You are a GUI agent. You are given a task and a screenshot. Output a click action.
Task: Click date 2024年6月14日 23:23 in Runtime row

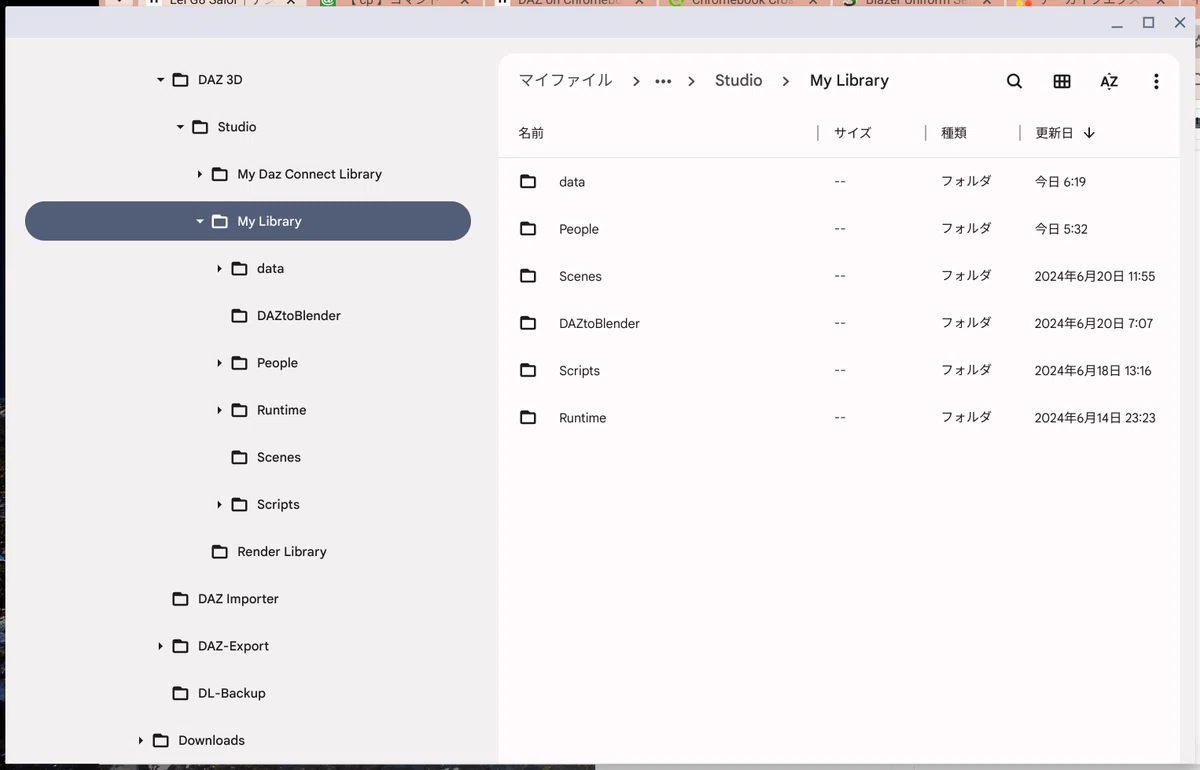[1095, 418]
